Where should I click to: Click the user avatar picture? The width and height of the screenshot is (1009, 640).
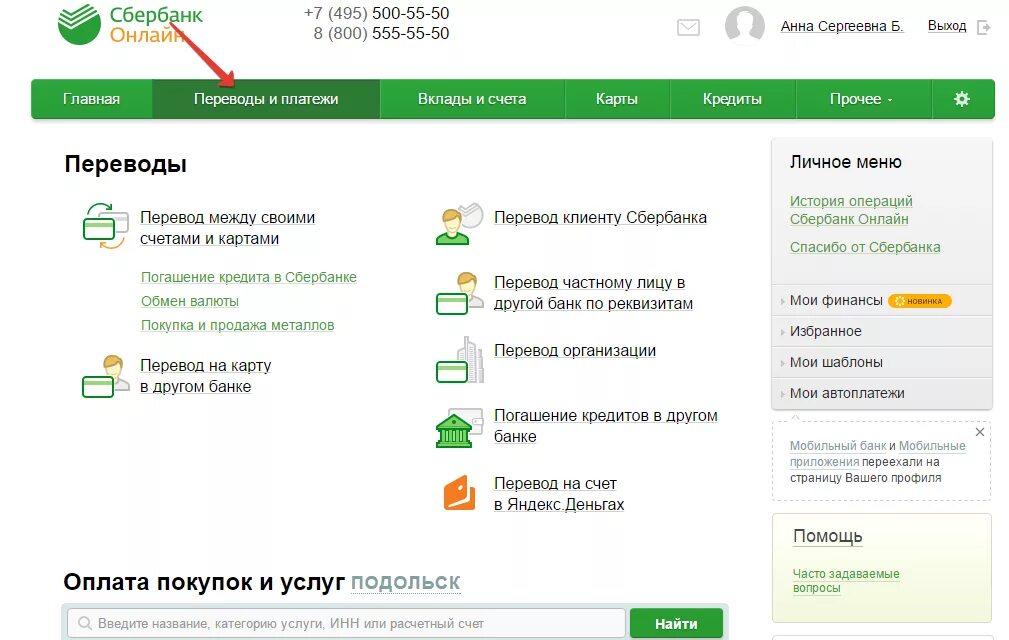[x=745, y=26]
